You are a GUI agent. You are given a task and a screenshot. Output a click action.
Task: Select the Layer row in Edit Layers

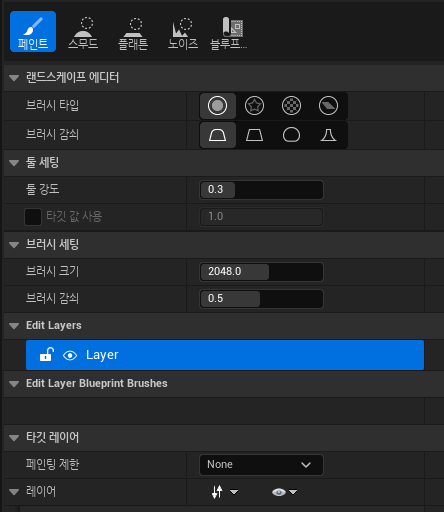[x=225, y=355]
